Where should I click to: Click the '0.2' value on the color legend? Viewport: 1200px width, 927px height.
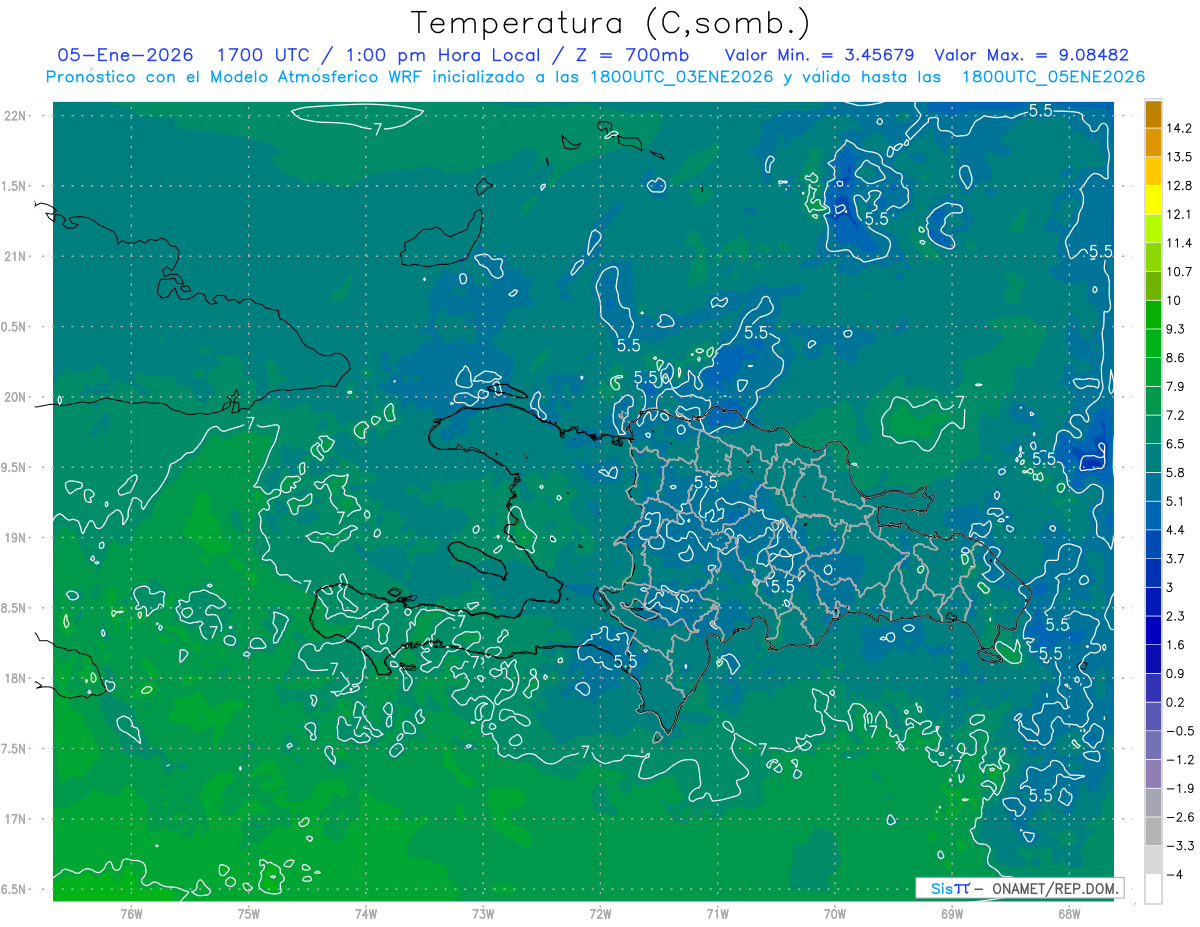(x=1177, y=702)
